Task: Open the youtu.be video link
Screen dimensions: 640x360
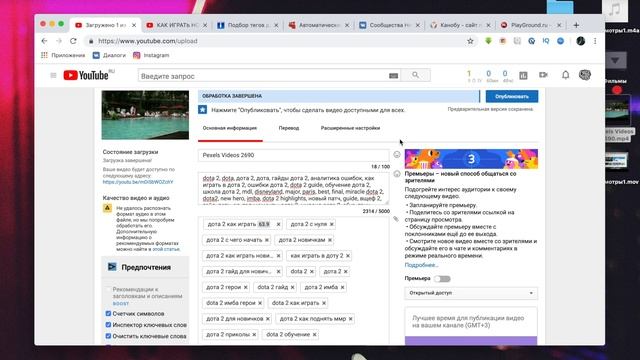Action: tap(138, 182)
